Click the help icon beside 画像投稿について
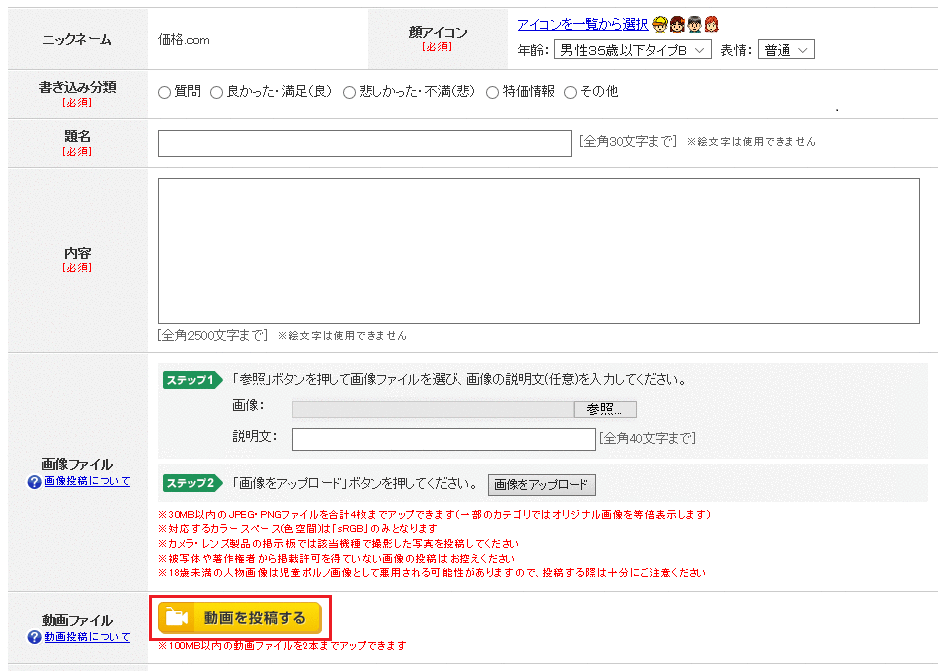947x671 pixels. click(x=34, y=481)
